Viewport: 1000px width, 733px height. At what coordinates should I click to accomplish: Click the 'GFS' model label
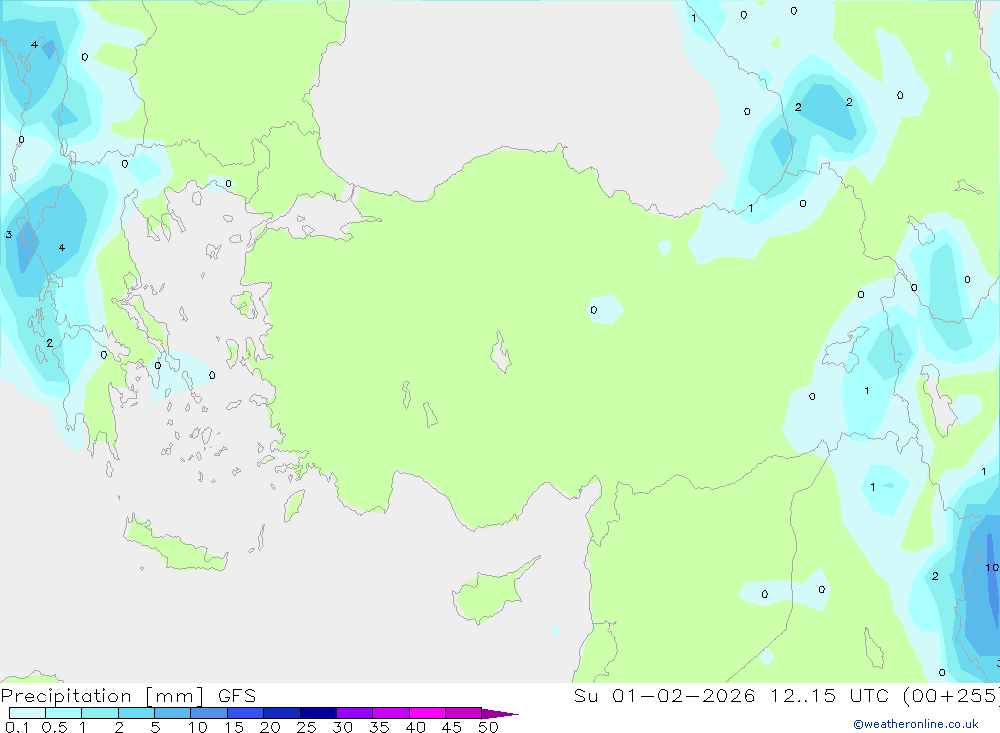pyautogui.click(x=237, y=696)
